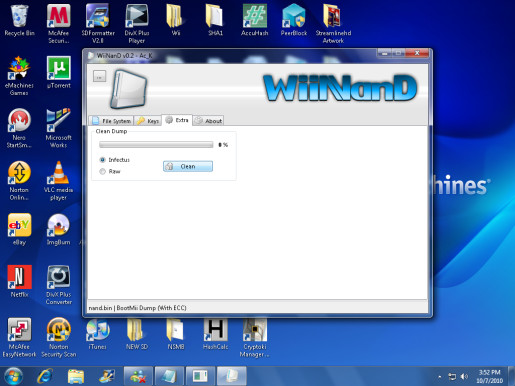
Task: Open the File System tab
Action: [x=112, y=121]
